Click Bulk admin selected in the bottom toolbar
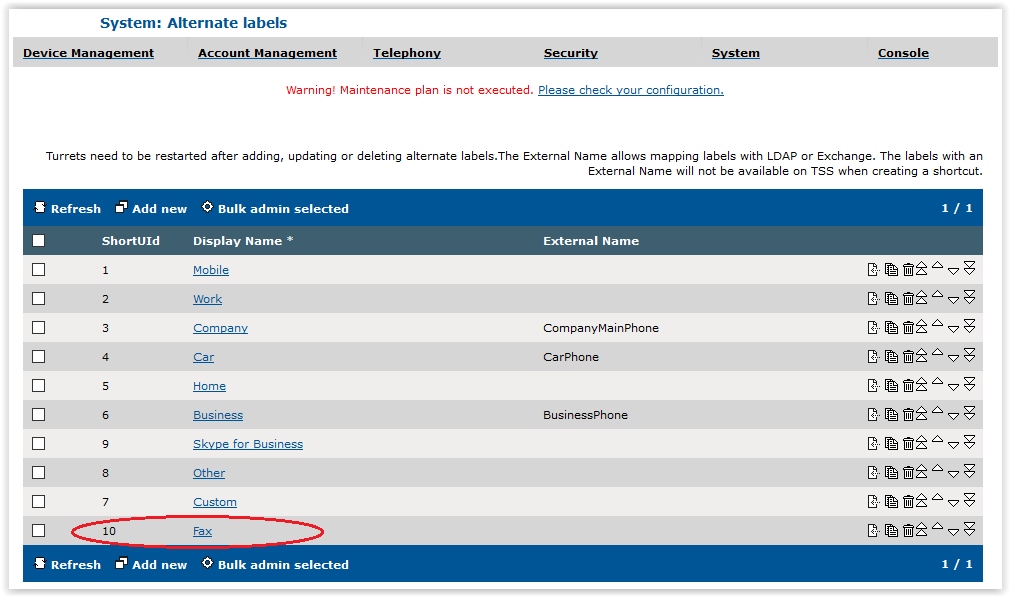This screenshot has width=1010, height=597. click(275, 564)
